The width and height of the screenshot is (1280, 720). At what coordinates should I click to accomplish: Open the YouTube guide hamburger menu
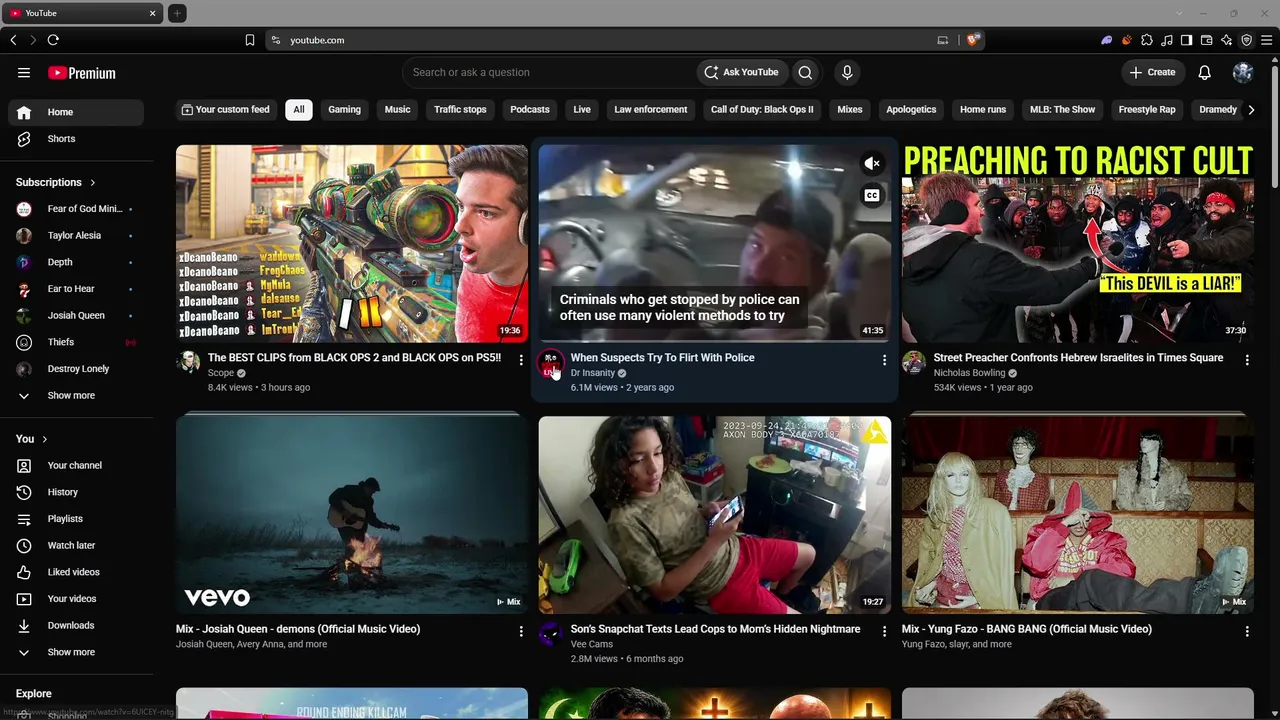24,73
